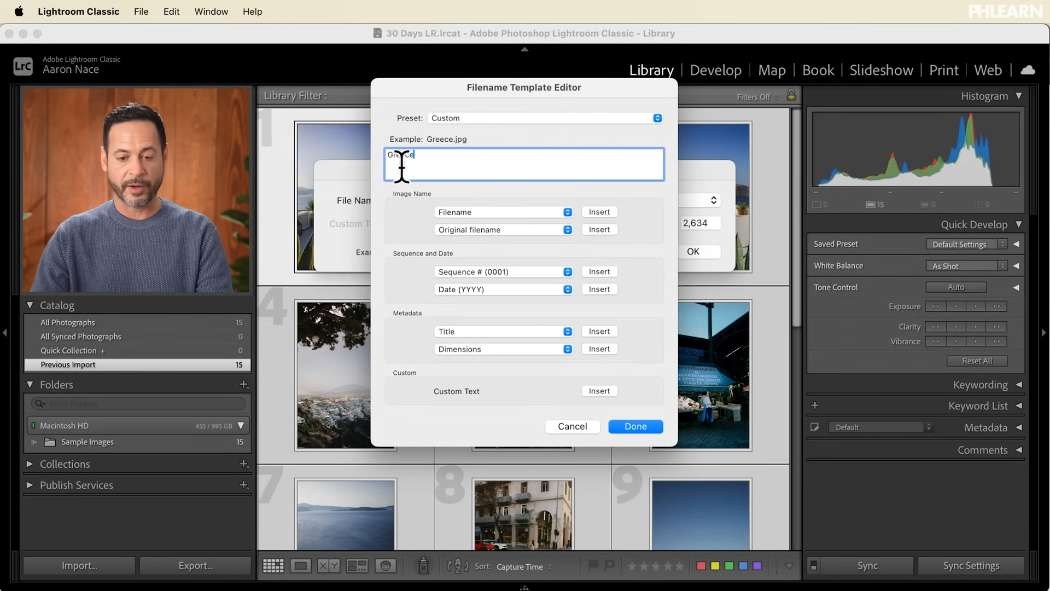This screenshot has width=1050, height=591.
Task: Open the Edit menu
Action: click(x=171, y=11)
